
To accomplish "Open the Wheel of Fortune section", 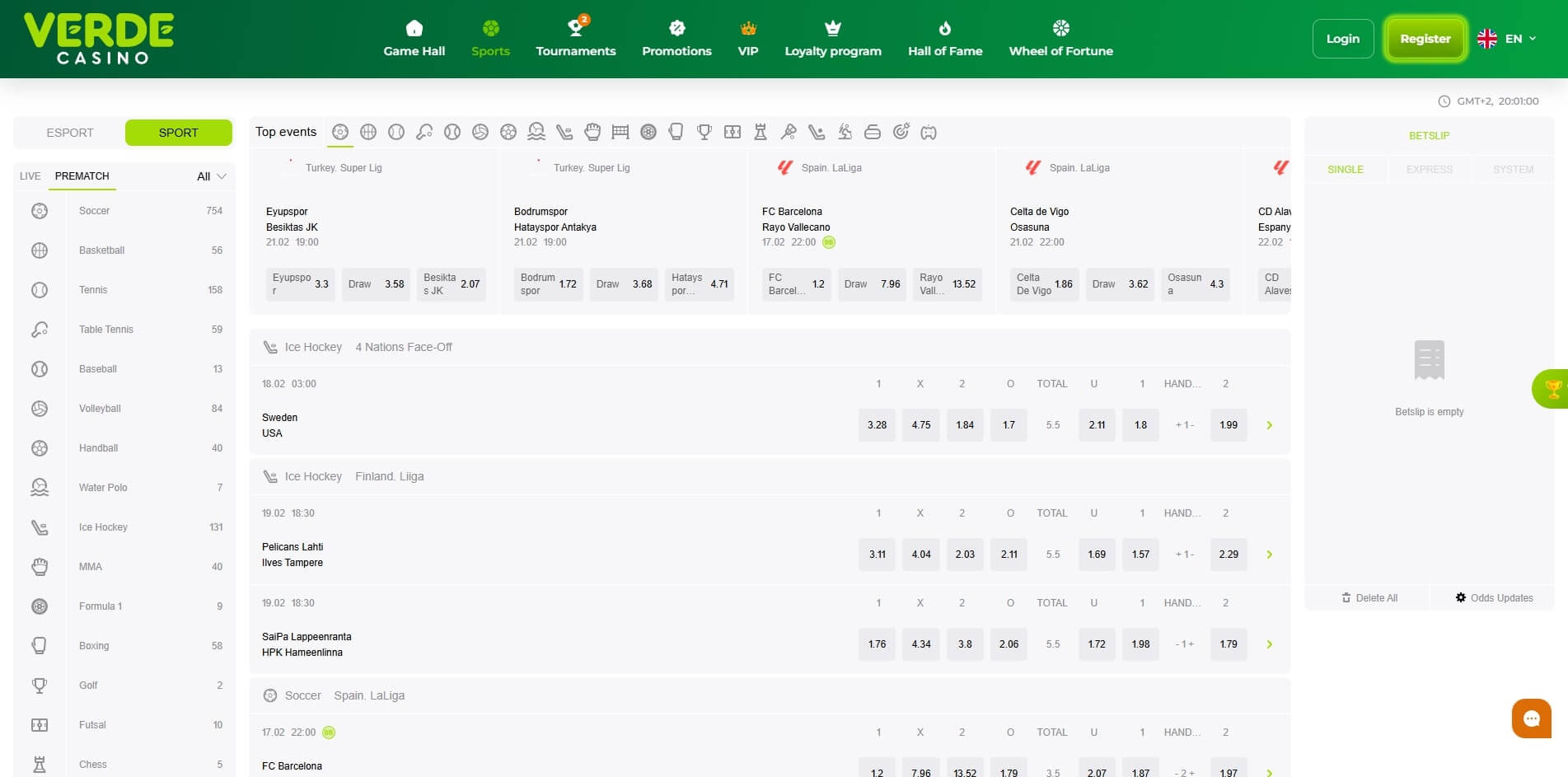I will pos(1060,38).
